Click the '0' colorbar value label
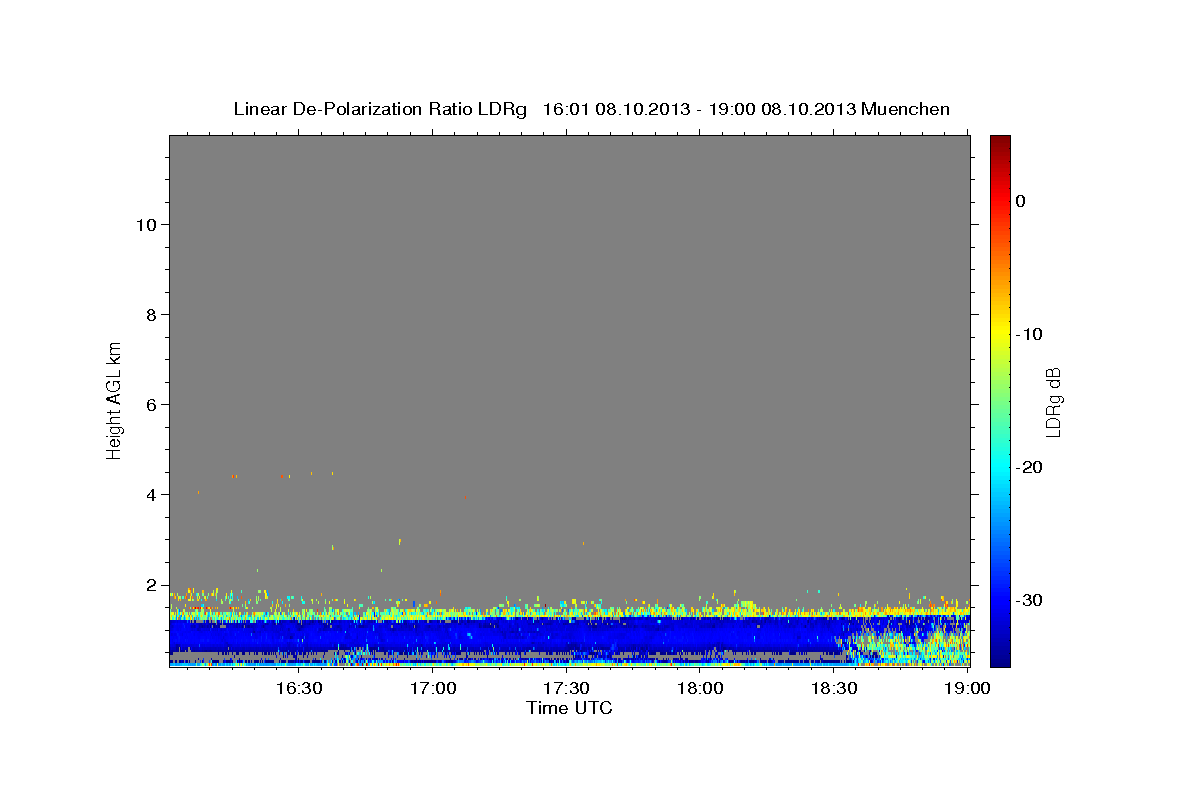The image size is (1200, 800). (1021, 201)
